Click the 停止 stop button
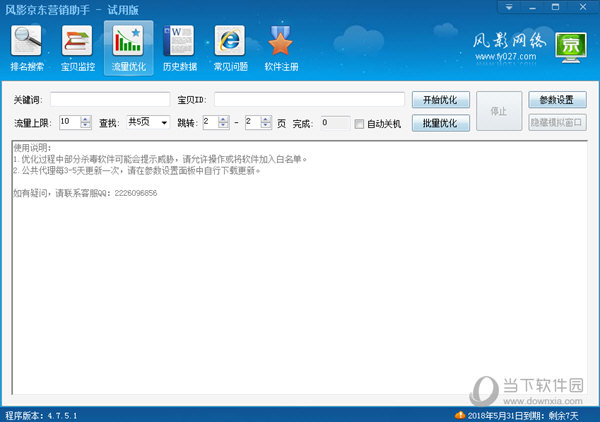 [499, 111]
